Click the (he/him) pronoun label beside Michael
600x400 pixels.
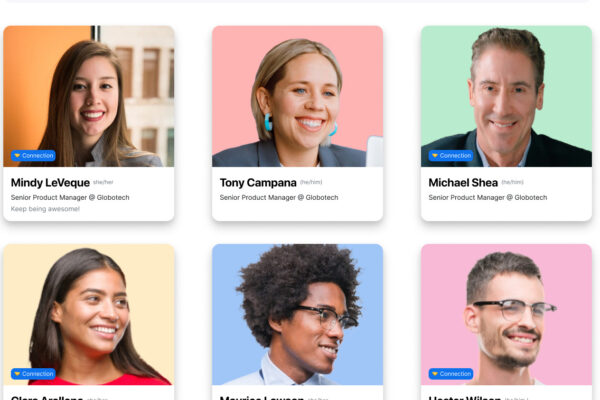[x=512, y=182]
